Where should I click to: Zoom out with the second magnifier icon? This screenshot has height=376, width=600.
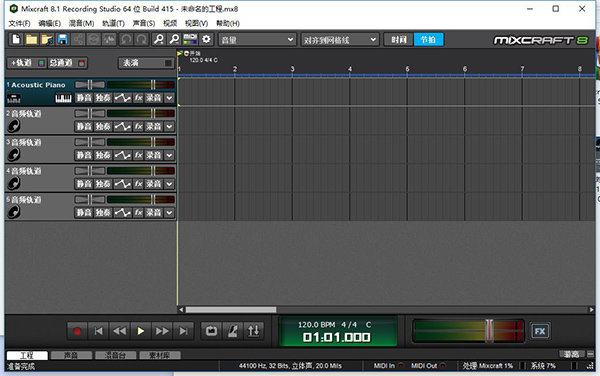click(174, 39)
